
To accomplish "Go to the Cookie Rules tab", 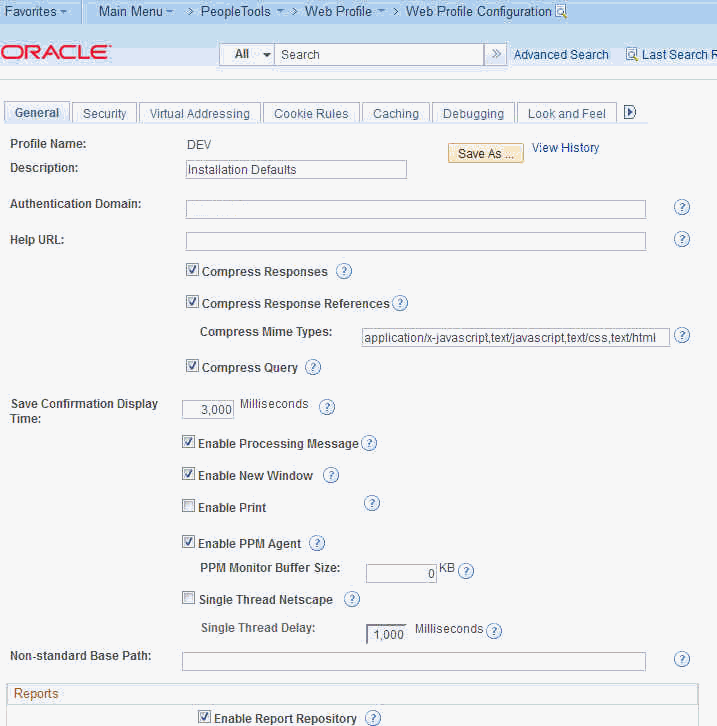I will tap(311, 113).
